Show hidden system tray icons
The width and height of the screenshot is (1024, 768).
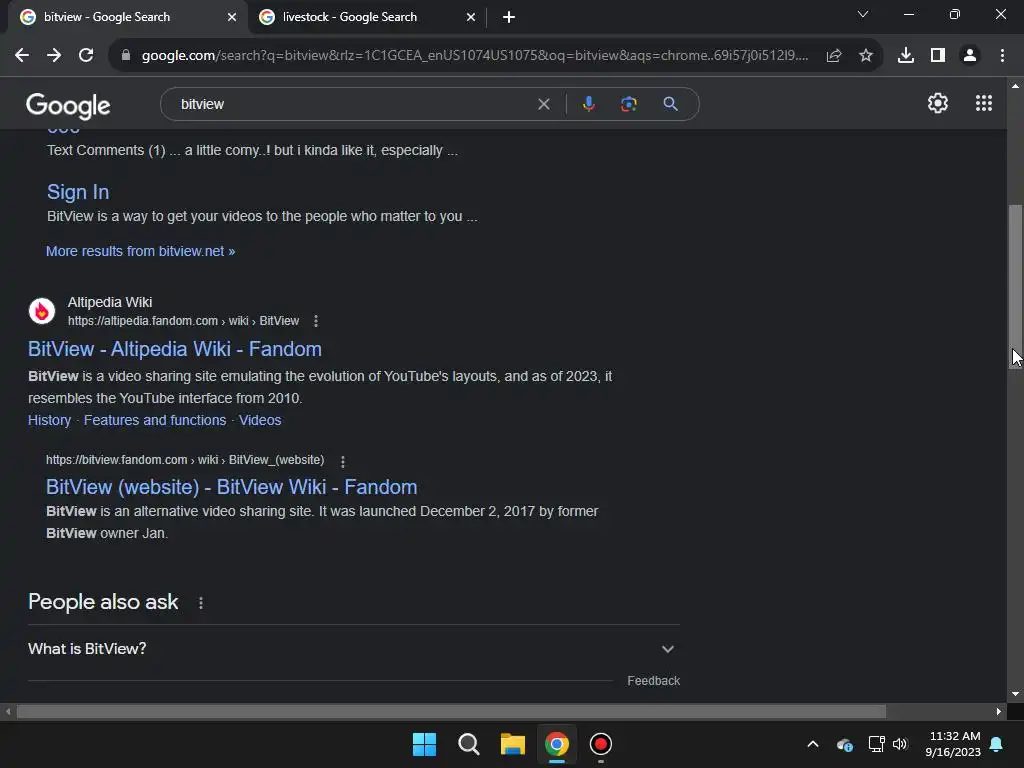[813, 744]
